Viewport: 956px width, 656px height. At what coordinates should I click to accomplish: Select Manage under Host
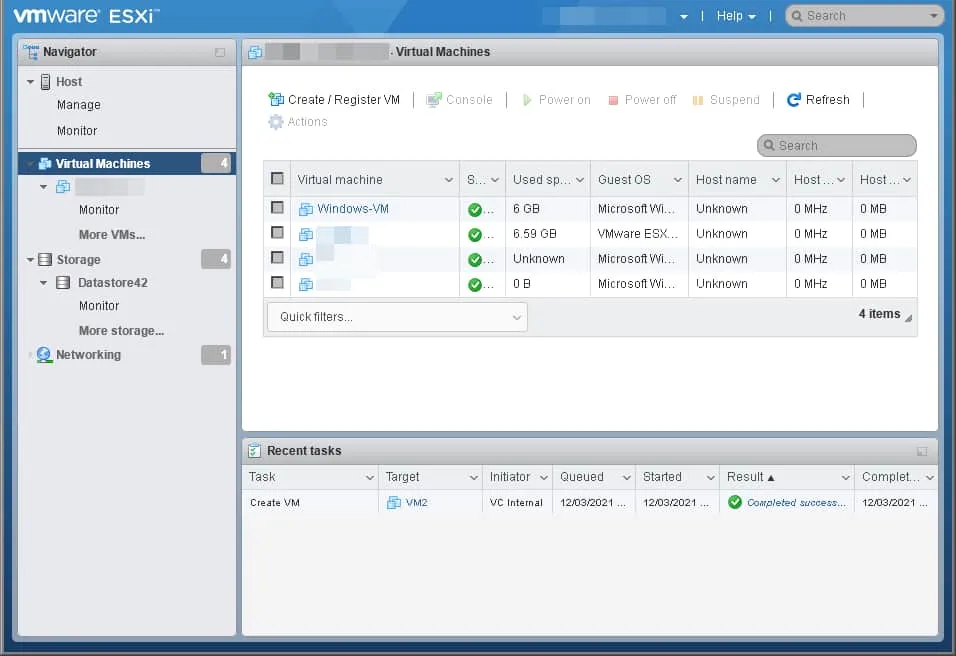(x=79, y=105)
